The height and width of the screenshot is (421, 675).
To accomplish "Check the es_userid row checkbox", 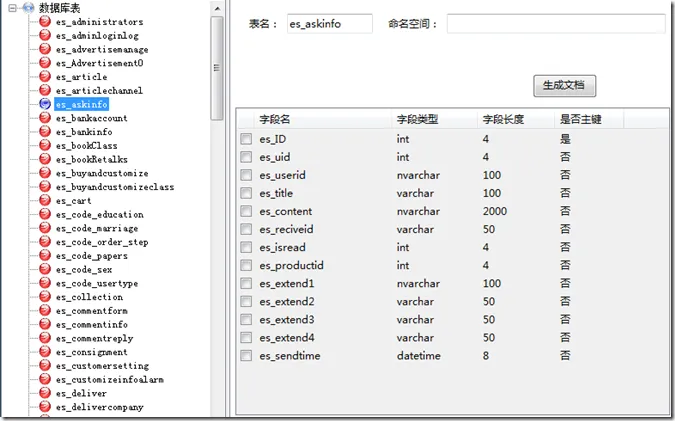I will click(246, 175).
